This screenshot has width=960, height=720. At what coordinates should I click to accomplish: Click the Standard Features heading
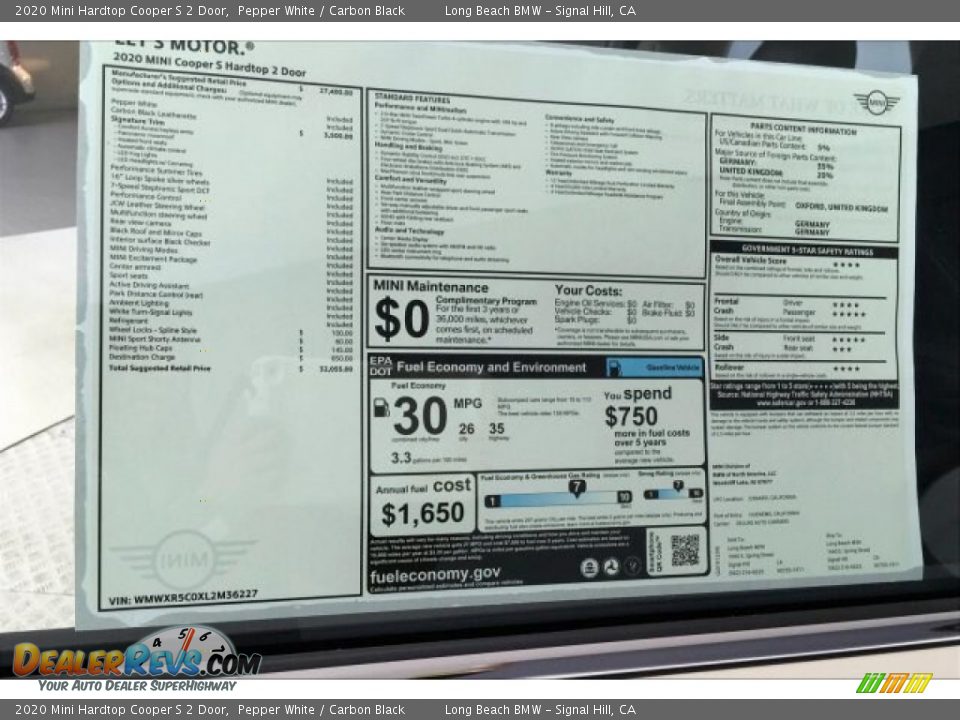pos(412,98)
